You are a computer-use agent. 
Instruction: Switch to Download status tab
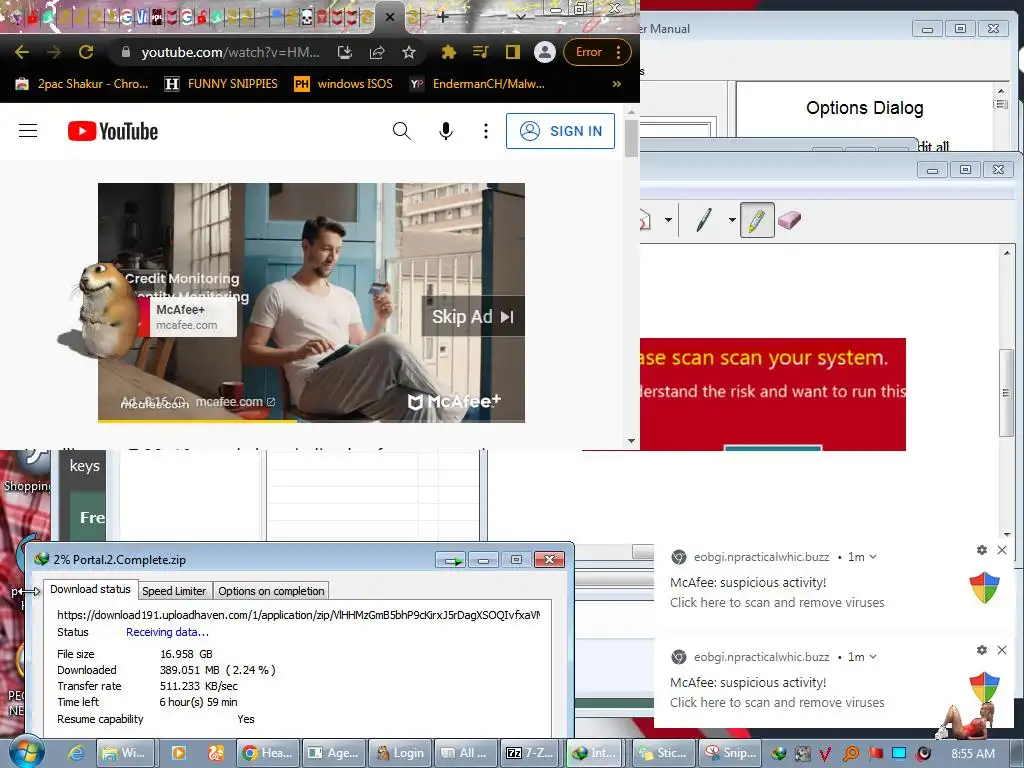pyautogui.click(x=90, y=589)
